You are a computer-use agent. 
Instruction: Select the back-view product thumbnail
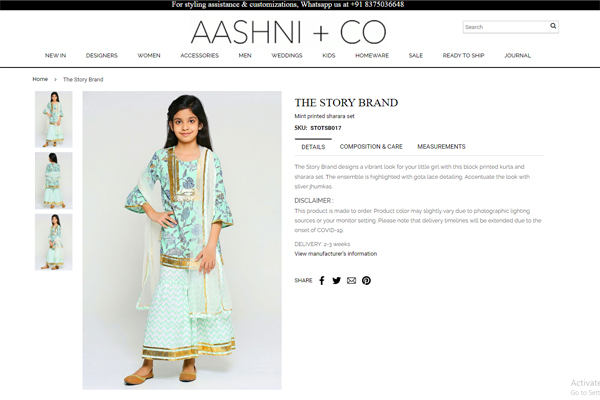tap(54, 181)
